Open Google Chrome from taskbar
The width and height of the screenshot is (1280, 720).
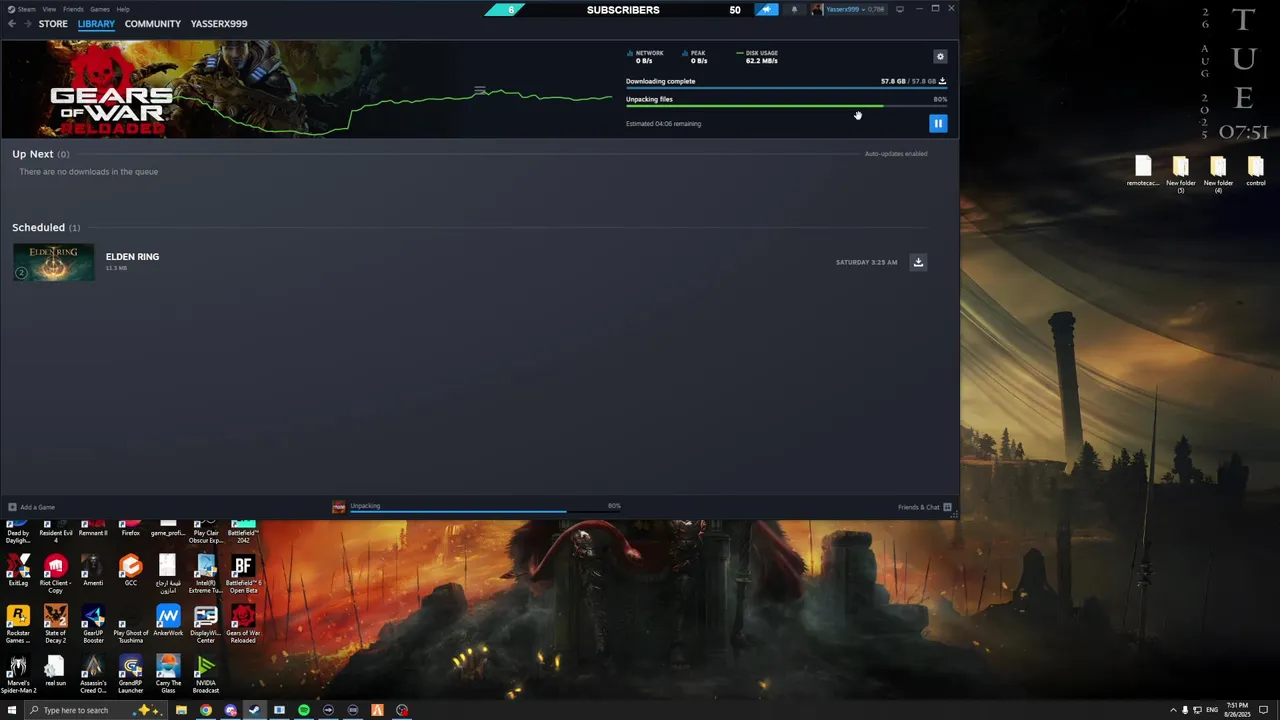tap(205, 710)
